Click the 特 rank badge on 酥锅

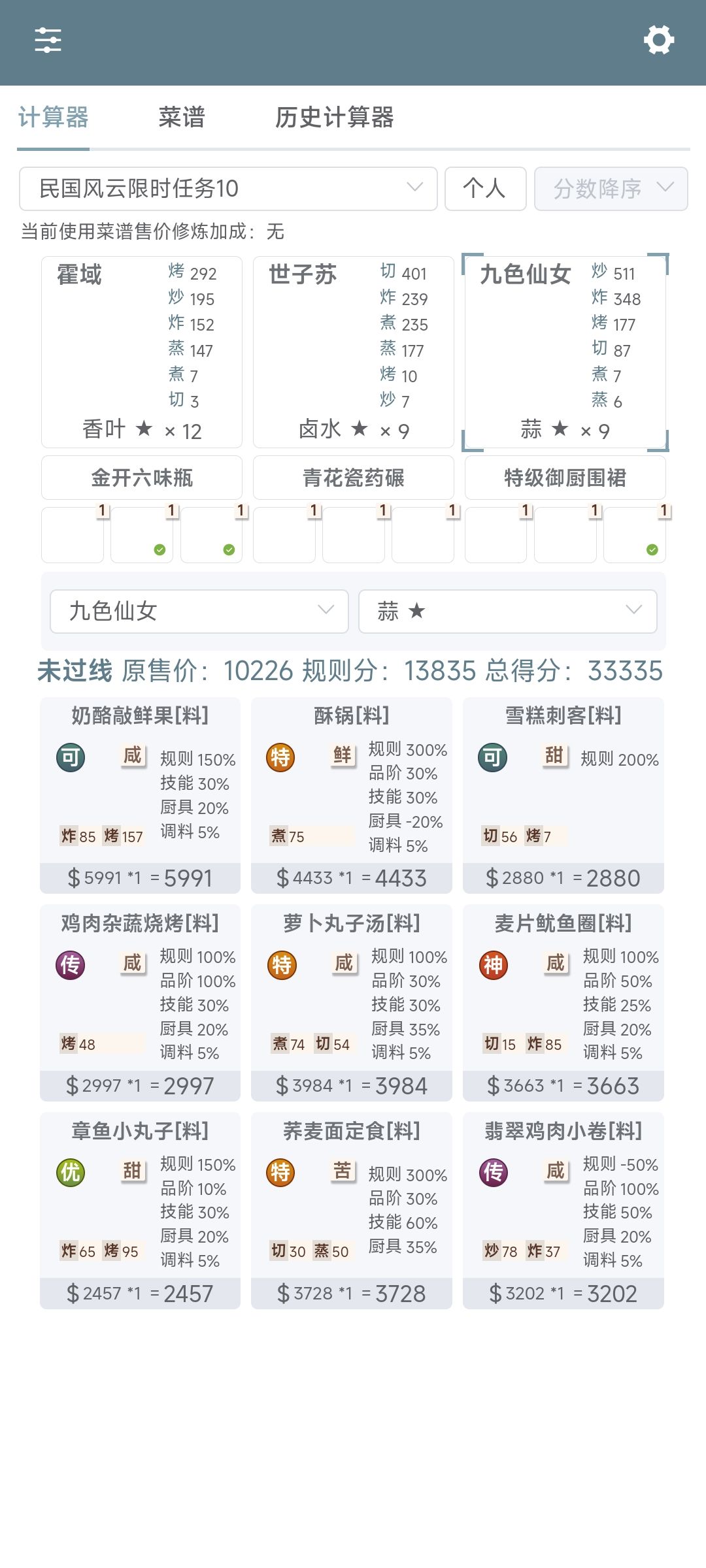(x=281, y=757)
